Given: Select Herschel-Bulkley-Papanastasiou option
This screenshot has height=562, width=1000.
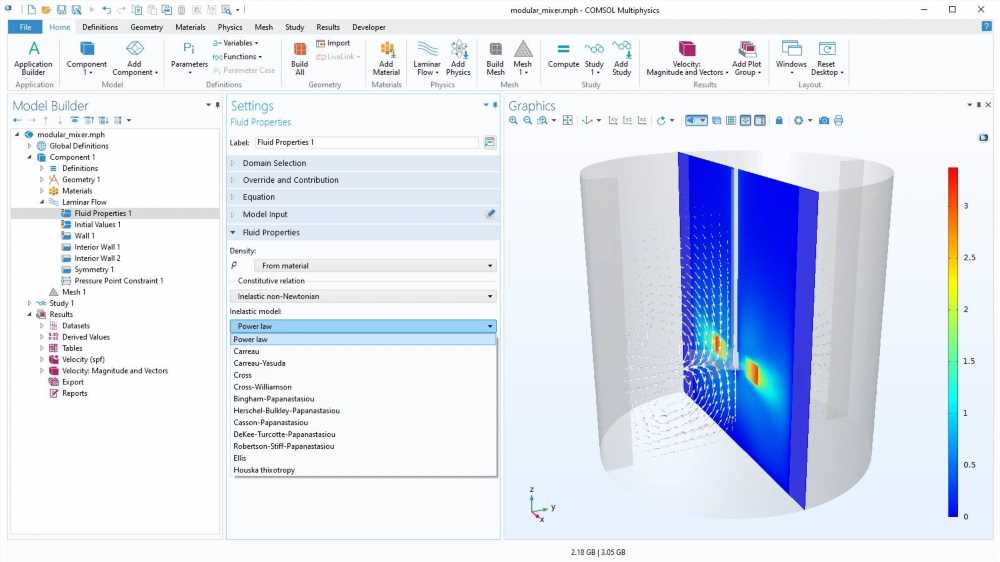Looking at the screenshot, I should tap(363, 411).
